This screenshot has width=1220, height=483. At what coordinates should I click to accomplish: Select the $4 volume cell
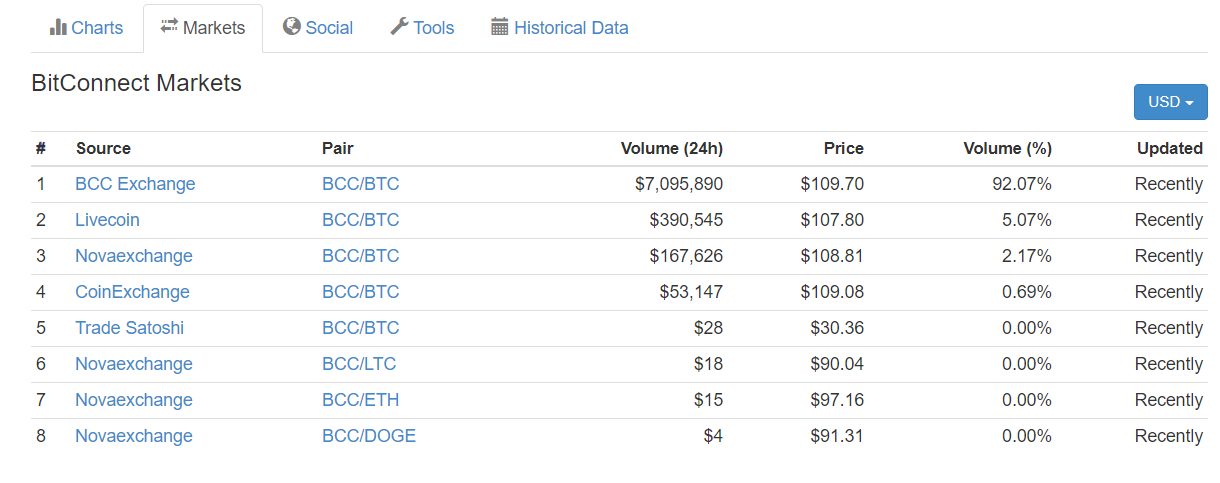(713, 436)
